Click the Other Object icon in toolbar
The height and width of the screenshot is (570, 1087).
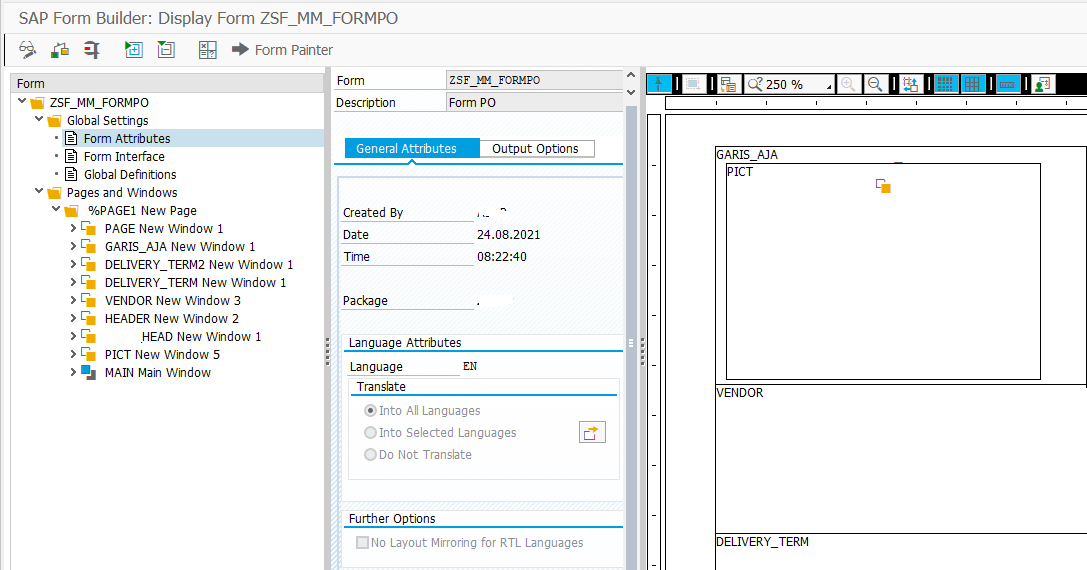click(60, 49)
